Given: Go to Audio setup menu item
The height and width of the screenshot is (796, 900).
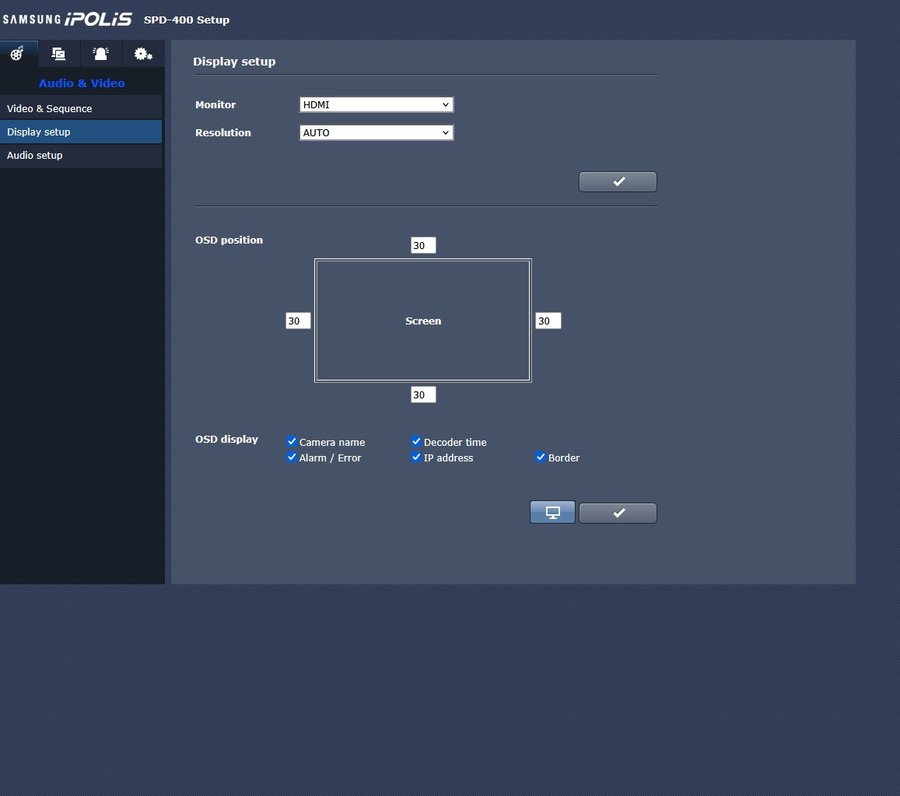Looking at the screenshot, I should [80, 155].
